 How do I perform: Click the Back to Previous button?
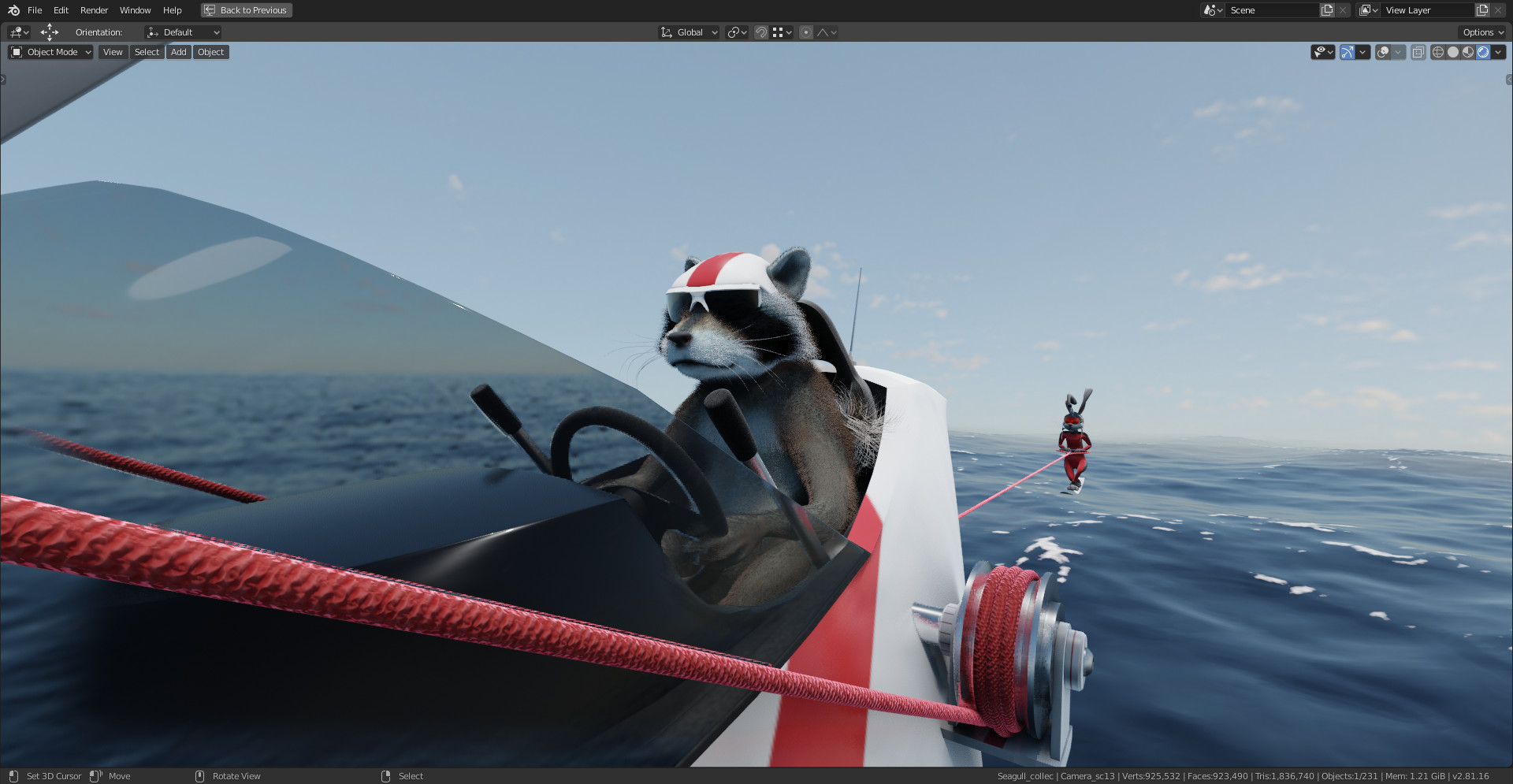[247, 10]
